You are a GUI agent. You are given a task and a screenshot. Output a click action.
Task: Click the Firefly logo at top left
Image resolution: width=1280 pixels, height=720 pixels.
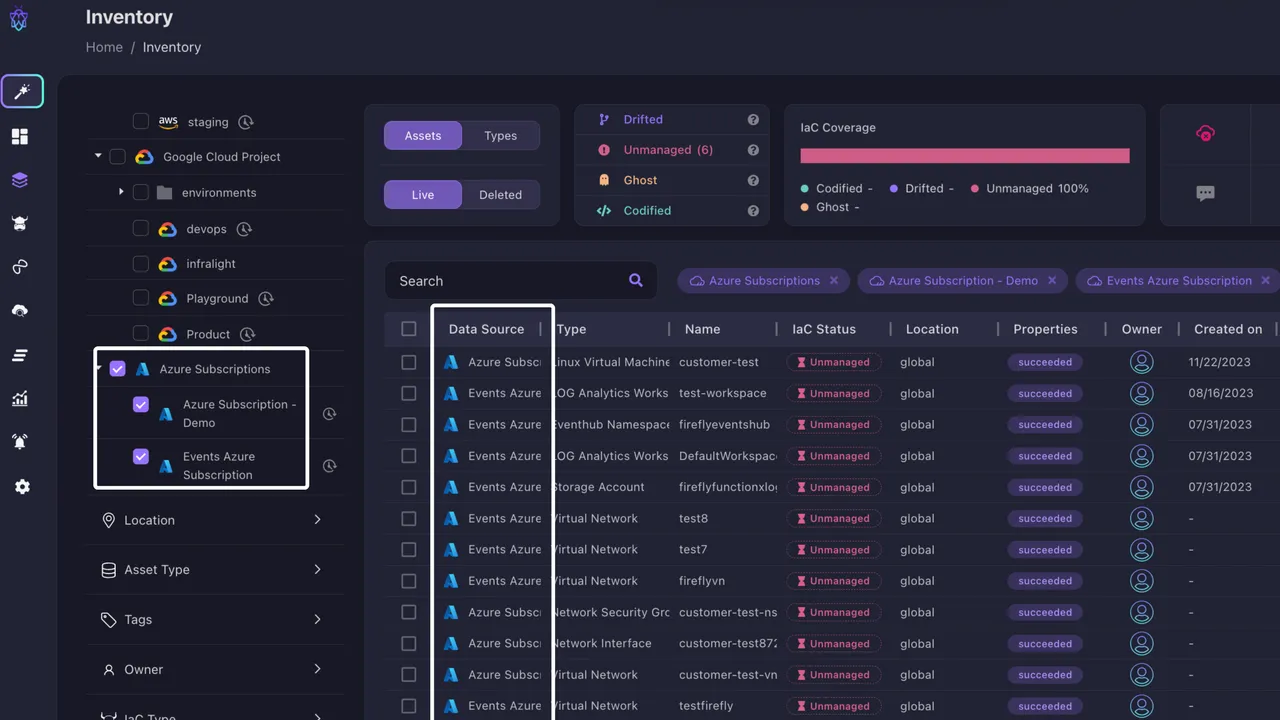click(x=18, y=18)
